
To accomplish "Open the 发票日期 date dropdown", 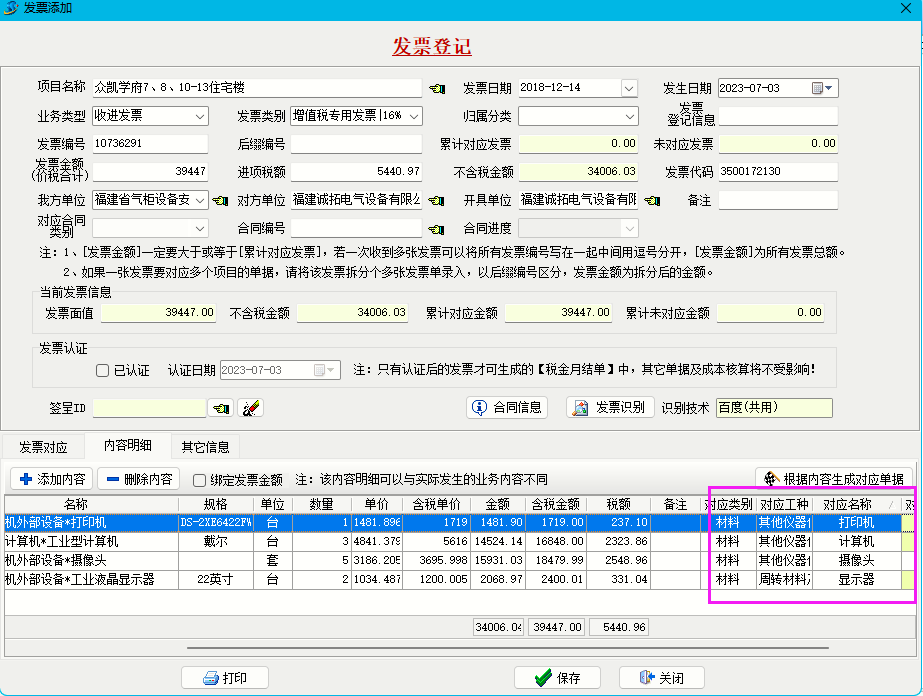I will (629, 88).
